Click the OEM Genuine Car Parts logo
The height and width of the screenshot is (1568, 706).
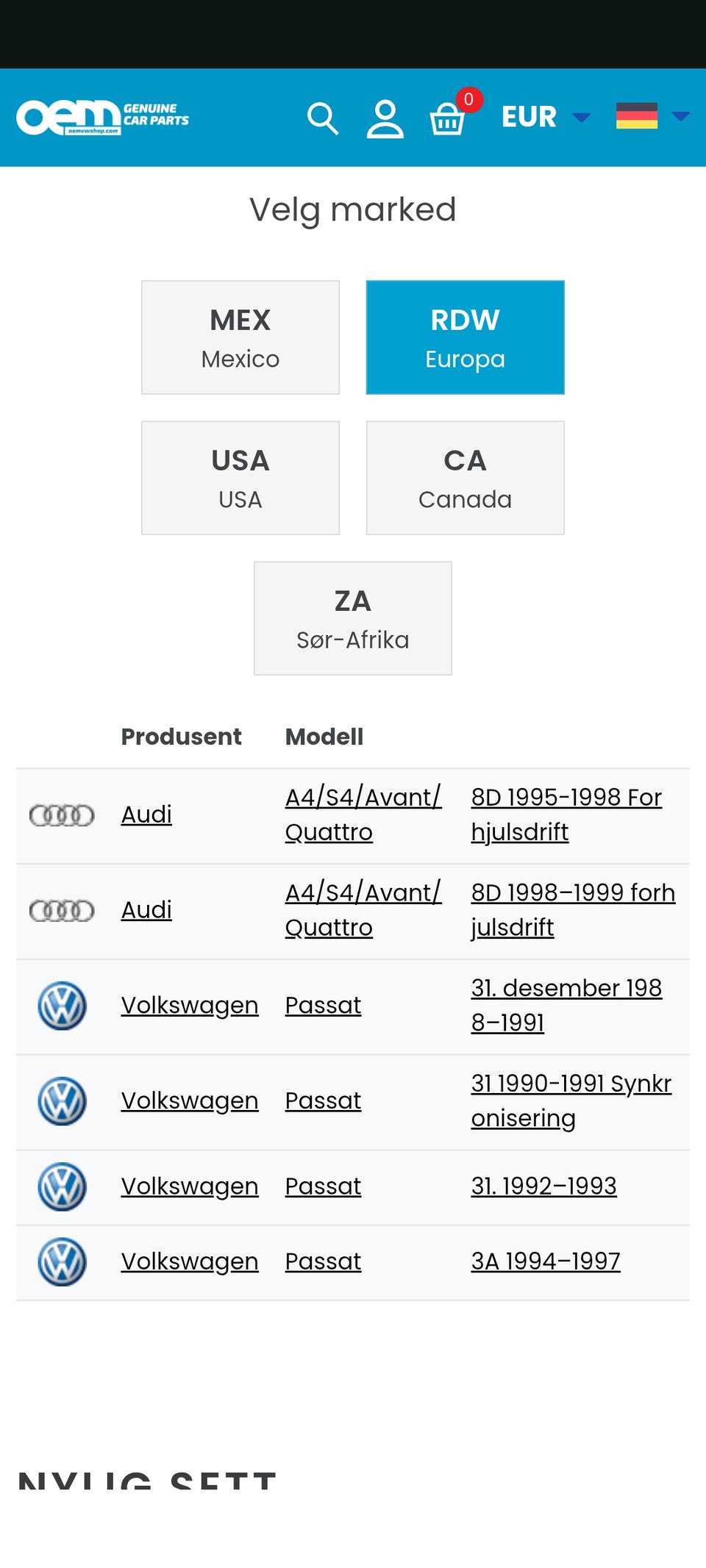click(x=103, y=118)
